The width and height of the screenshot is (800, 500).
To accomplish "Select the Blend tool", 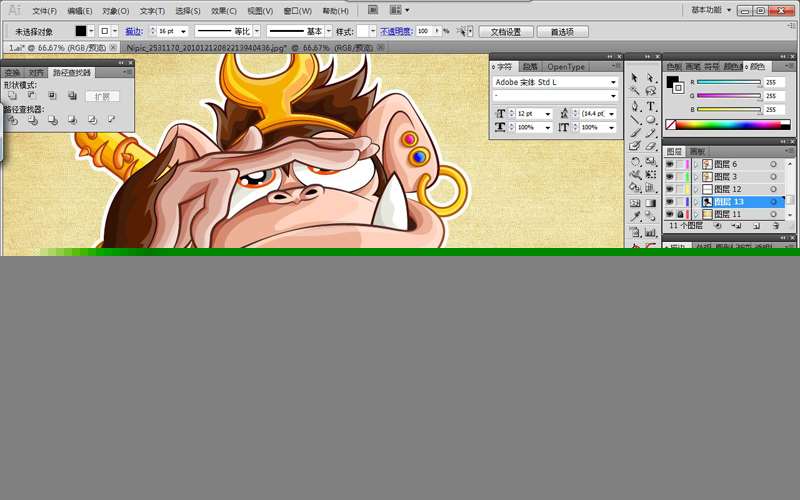I will [651, 216].
